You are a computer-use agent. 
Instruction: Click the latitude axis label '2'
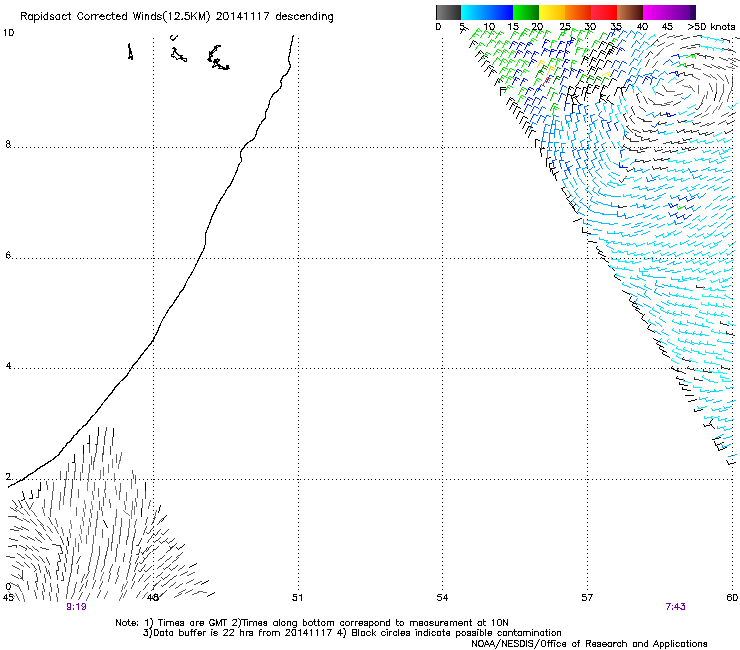[8, 476]
